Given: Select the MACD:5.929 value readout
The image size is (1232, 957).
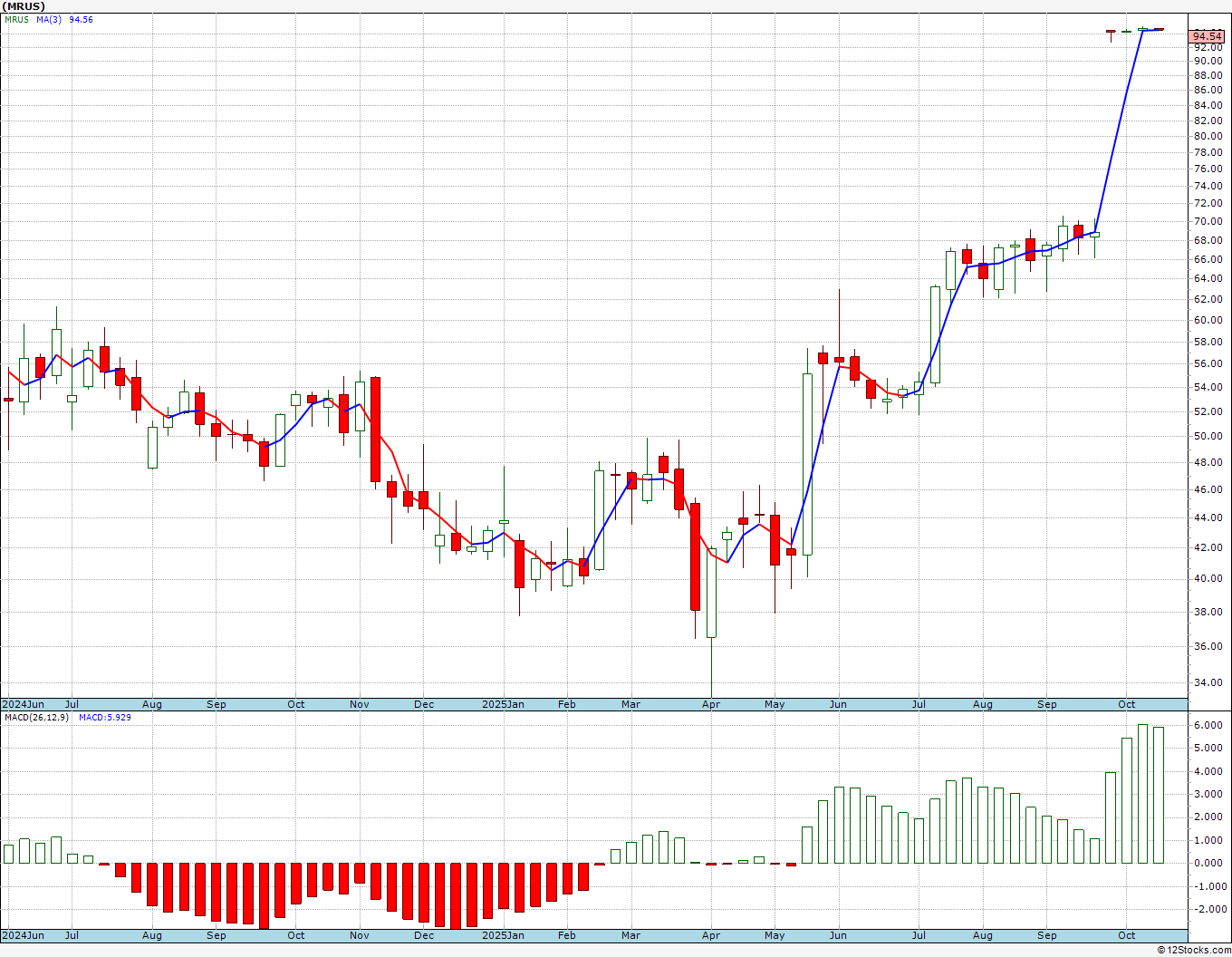Looking at the screenshot, I should point(104,718).
